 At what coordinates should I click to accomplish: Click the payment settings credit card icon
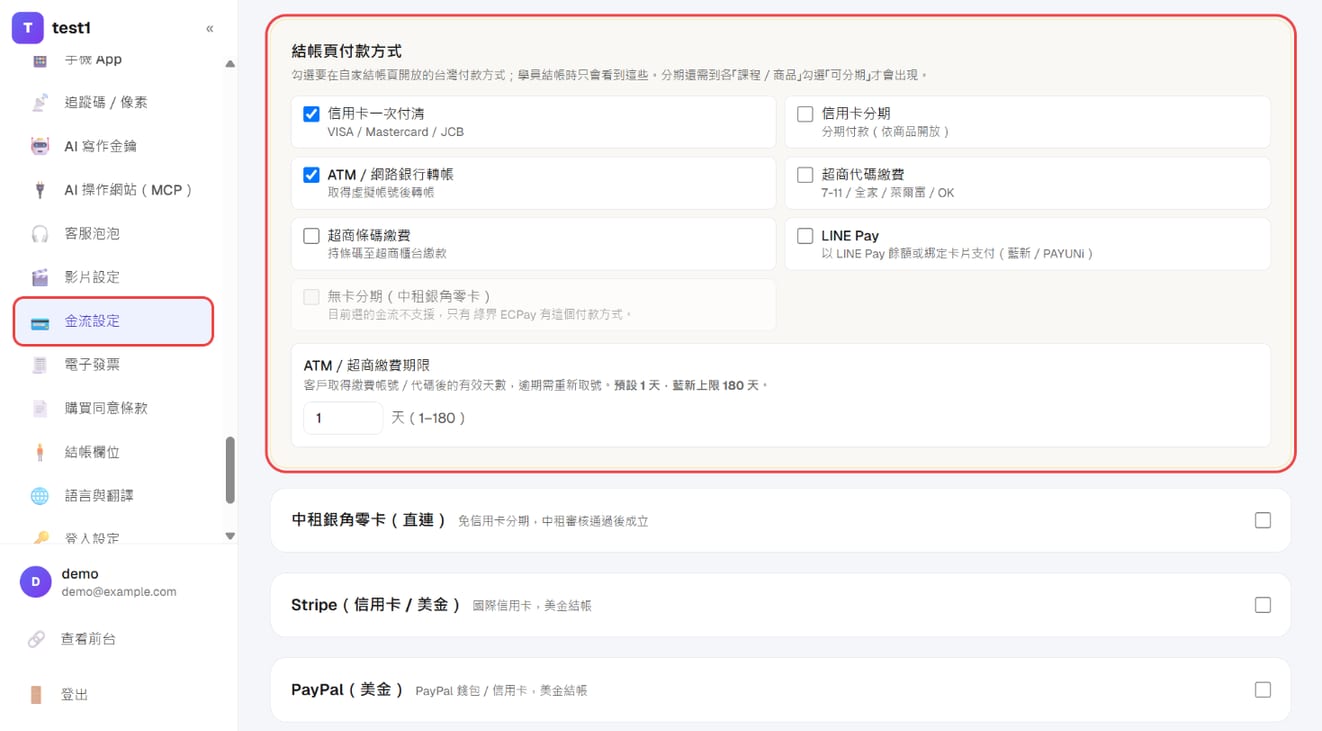(40, 322)
